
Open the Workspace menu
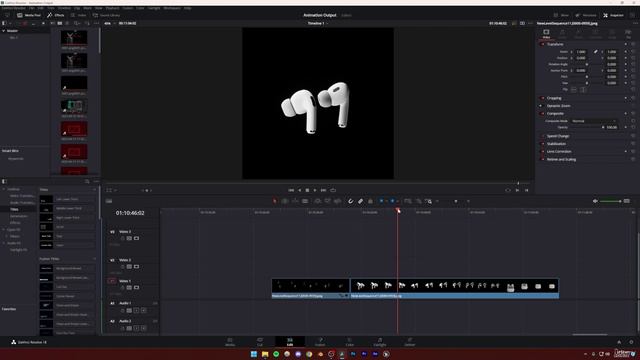click(x=172, y=8)
